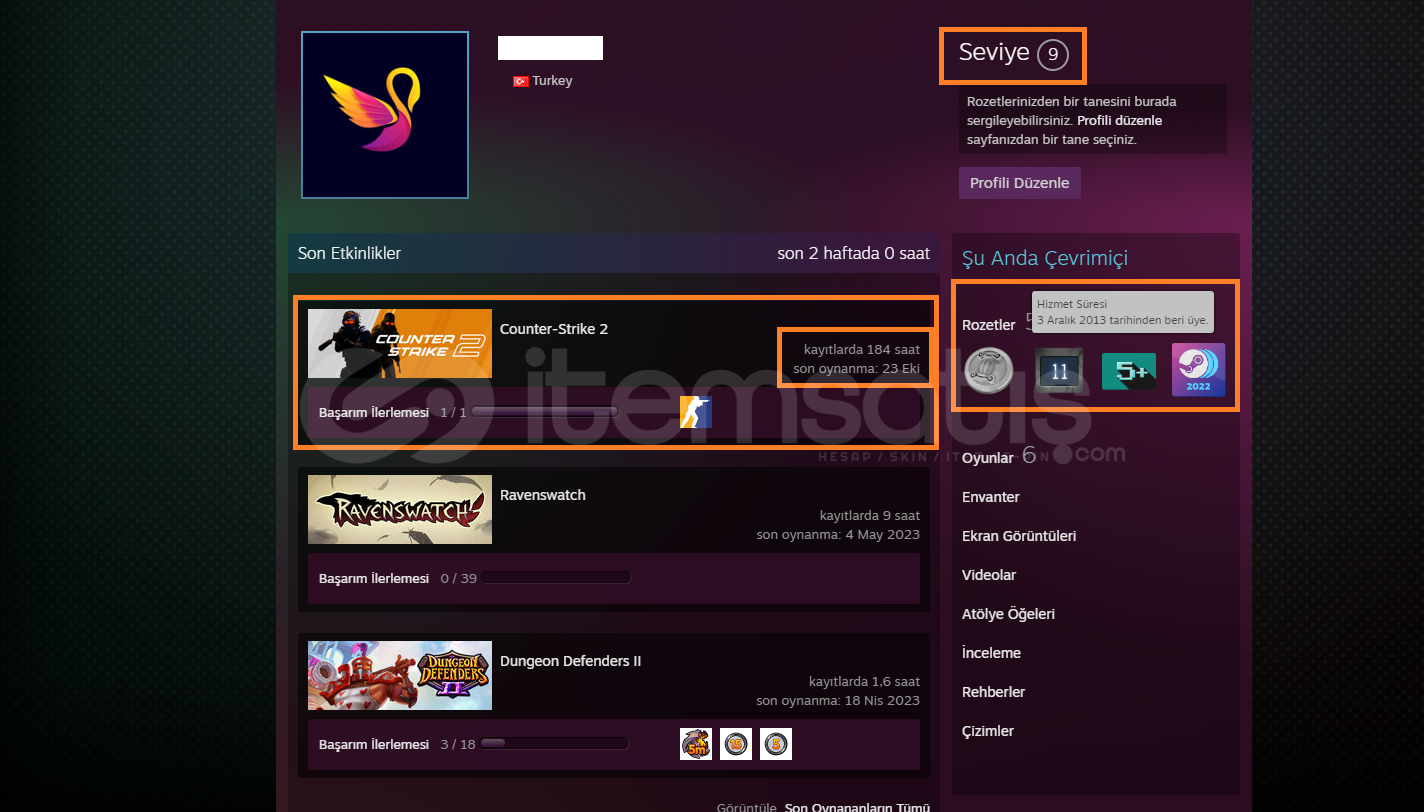Click 'Son Oynananların Tümü' link
The image size is (1424, 812).
click(x=857, y=807)
